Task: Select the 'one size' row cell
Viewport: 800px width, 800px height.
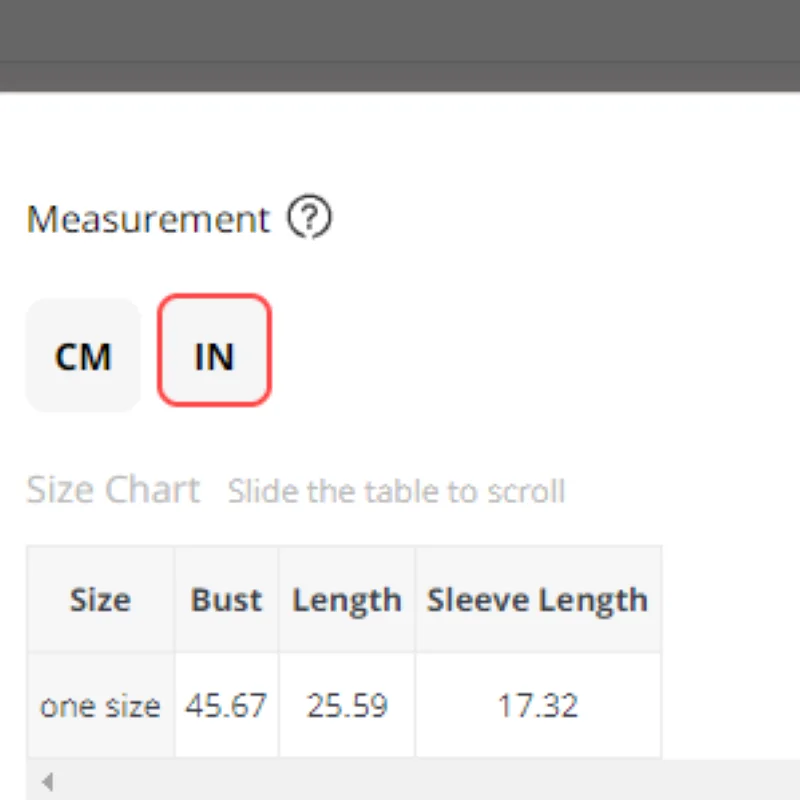Action: 100,706
